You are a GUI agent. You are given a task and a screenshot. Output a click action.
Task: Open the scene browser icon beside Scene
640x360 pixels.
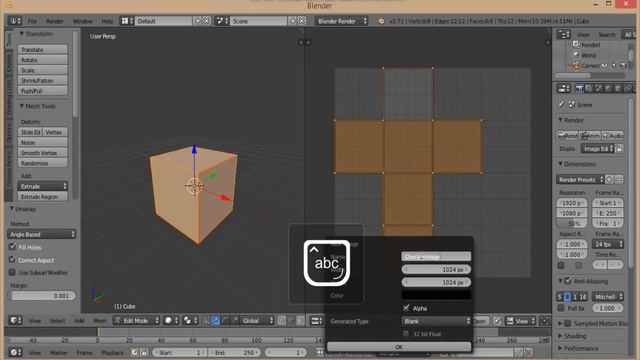coord(222,21)
